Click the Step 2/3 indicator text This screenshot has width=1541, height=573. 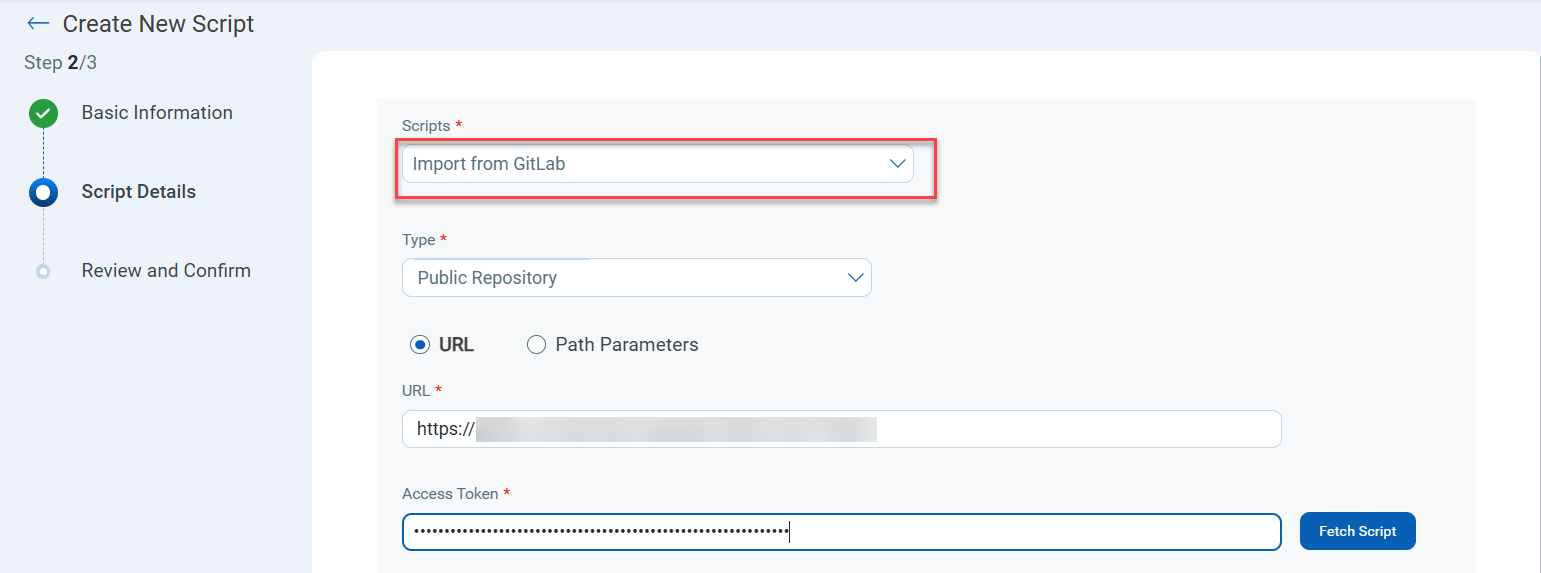point(60,63)
